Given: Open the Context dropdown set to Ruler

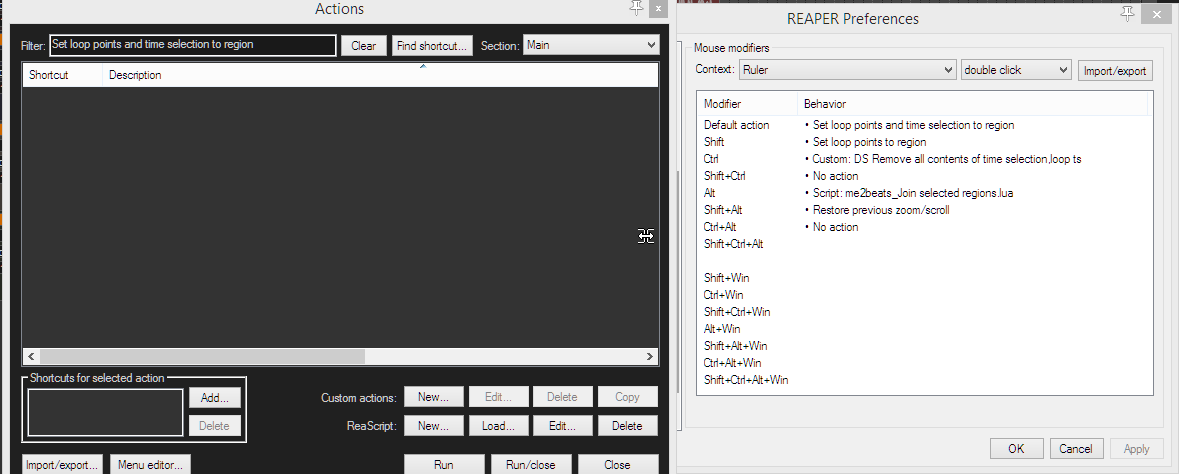Looking at the screenshot, I should pyautogui.click(x=847, y=70).
